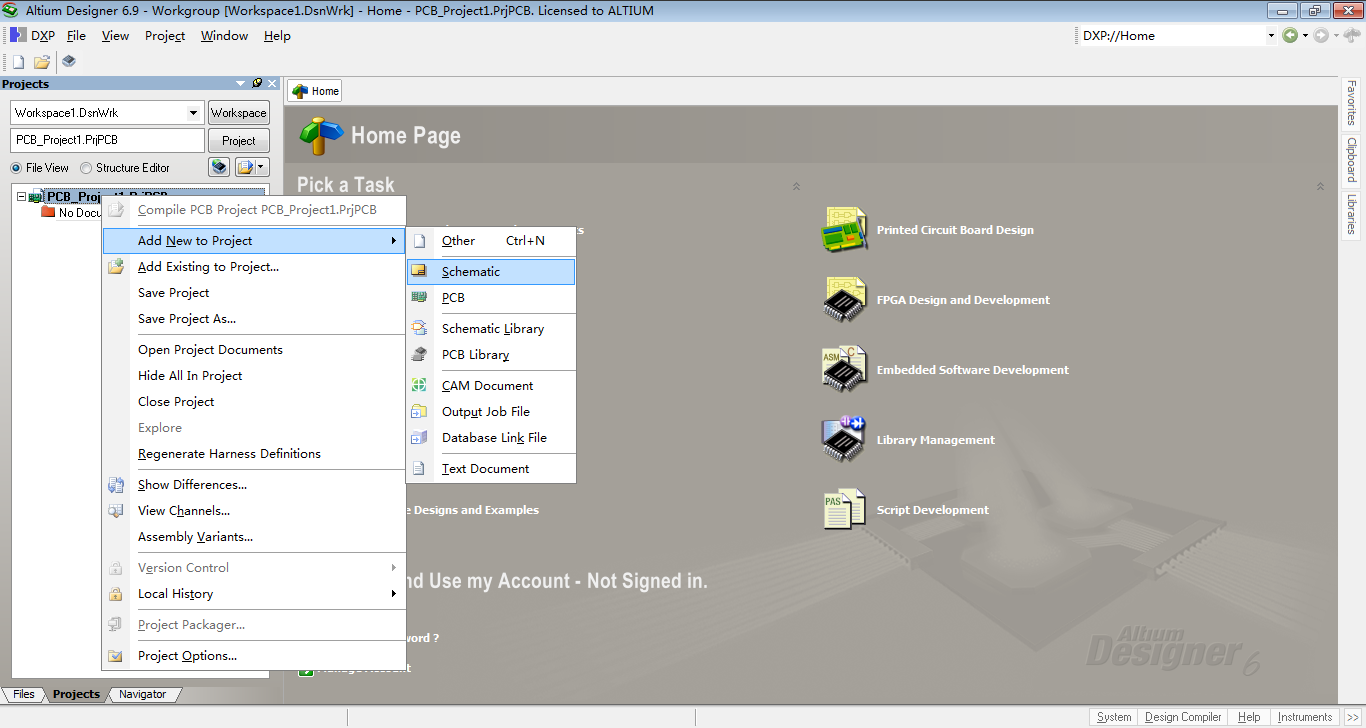1366x728 pixels.
Task: Open the Window menu
Action: pos(224,35)
